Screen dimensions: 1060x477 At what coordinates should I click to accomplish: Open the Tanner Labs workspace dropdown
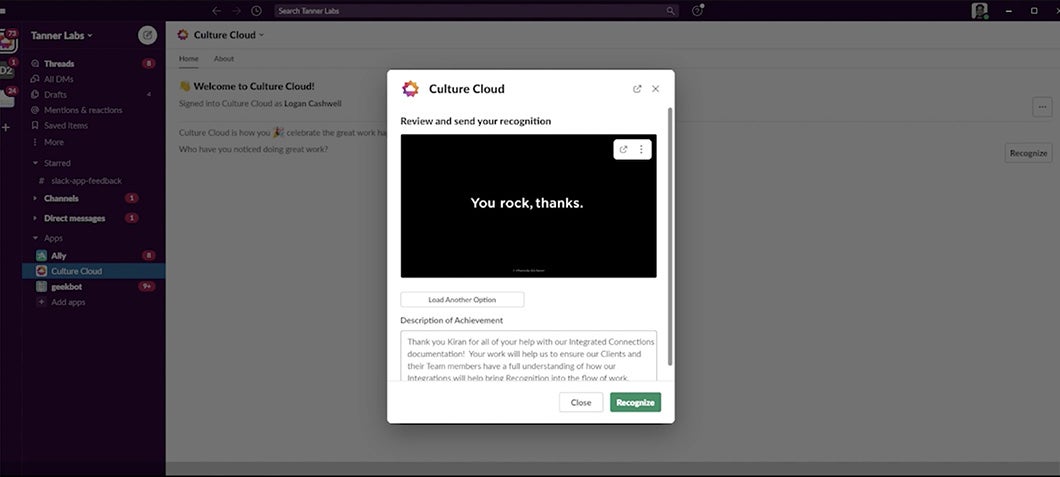pos(62,35)
